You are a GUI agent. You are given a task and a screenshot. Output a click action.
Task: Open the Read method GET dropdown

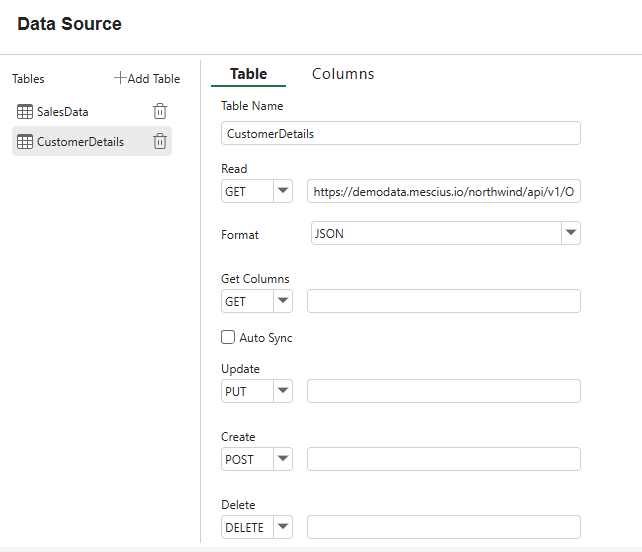tap(282, 192)
